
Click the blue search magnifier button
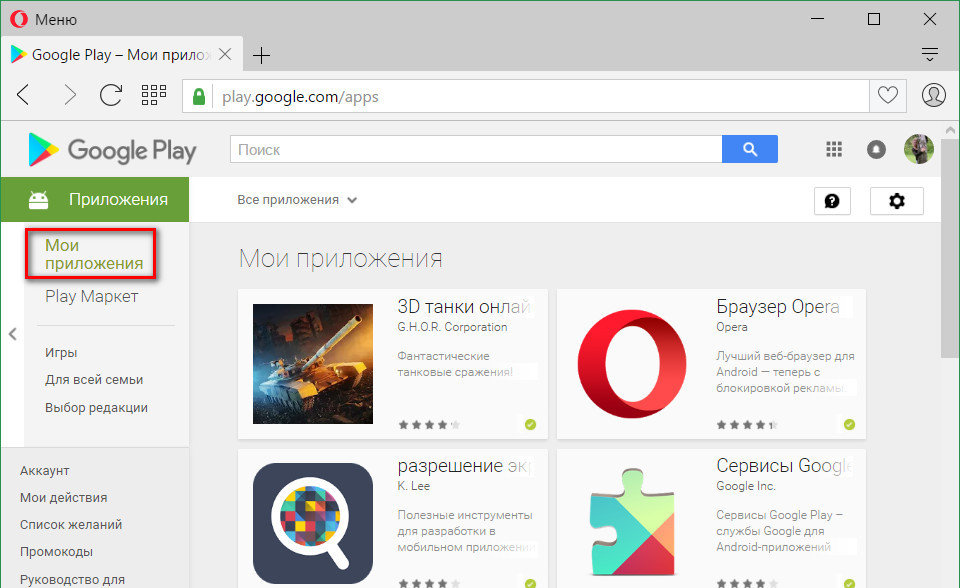(750, 149)
